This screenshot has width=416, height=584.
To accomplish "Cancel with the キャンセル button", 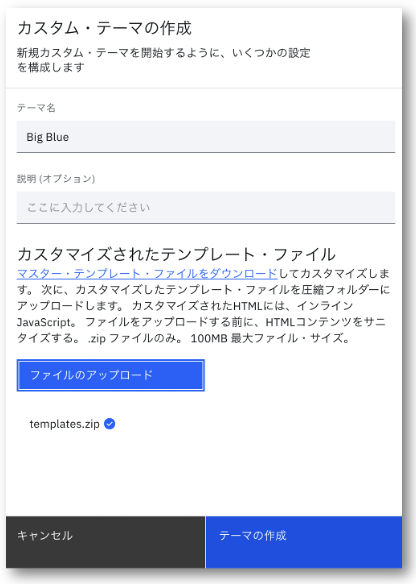I will click(x=105, y=542).
